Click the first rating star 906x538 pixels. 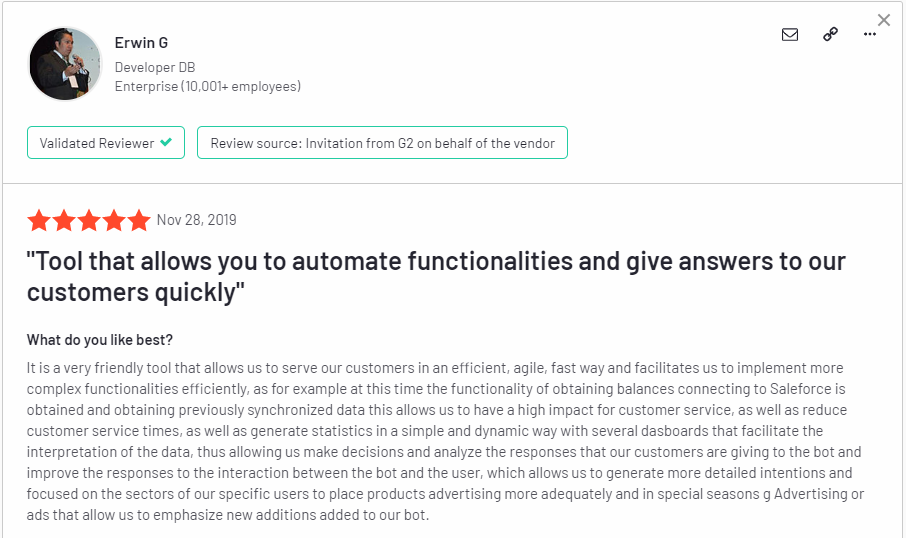pyautogui.click(x=39, y=220)
